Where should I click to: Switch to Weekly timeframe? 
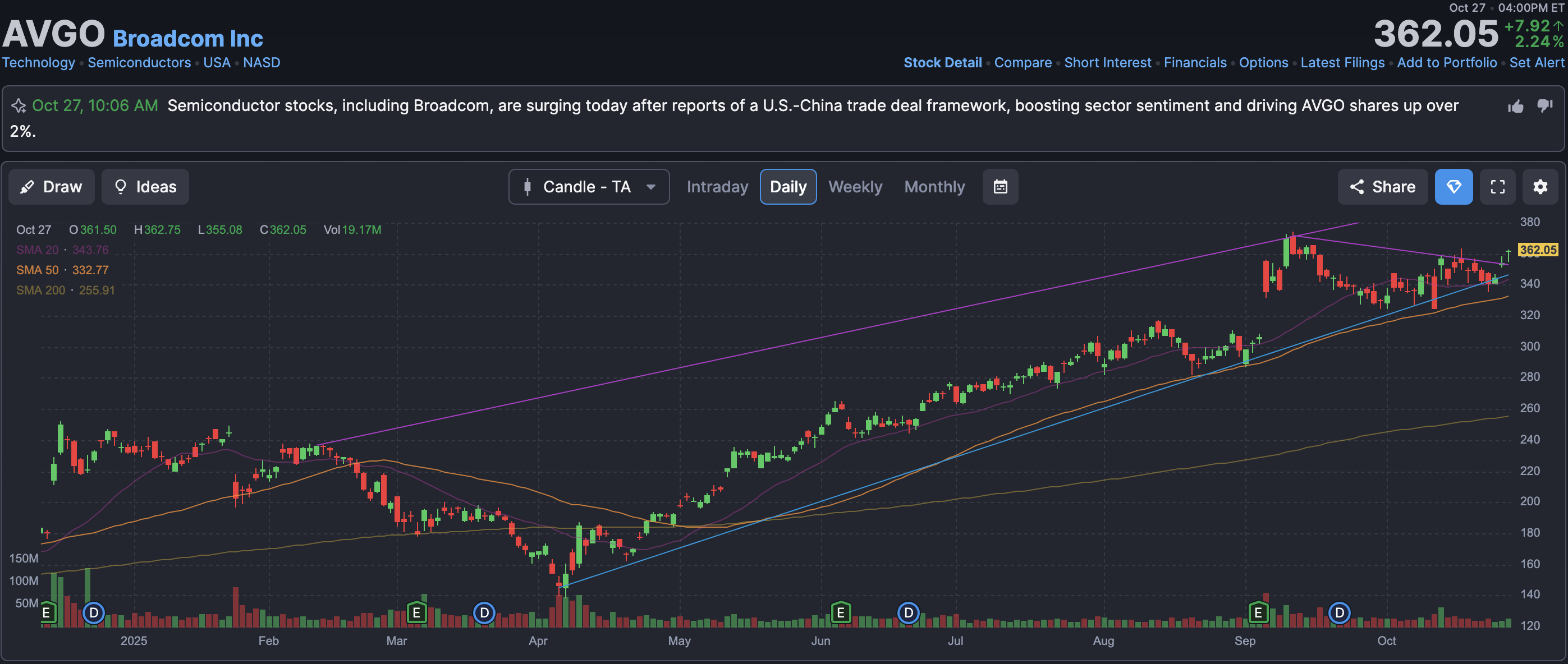tap(855, 187)
